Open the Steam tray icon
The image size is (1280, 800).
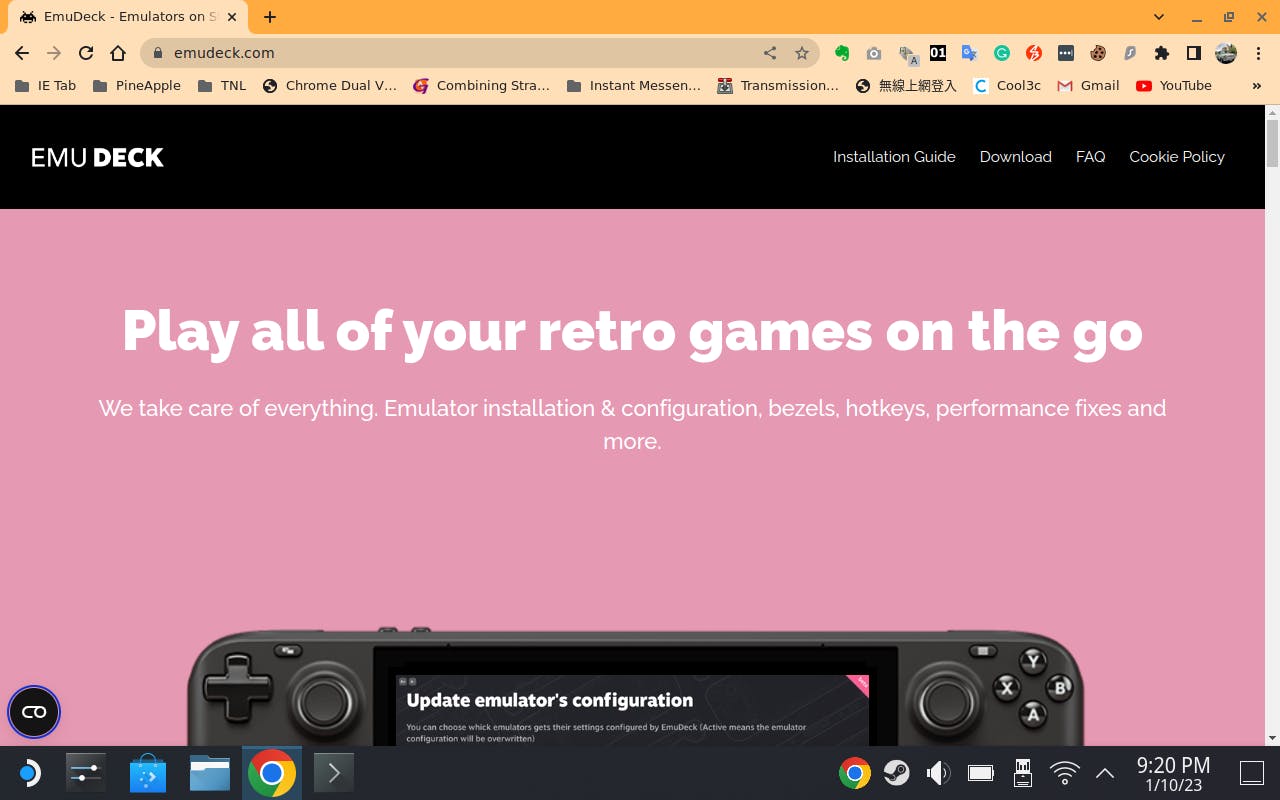tap(897, 773)
